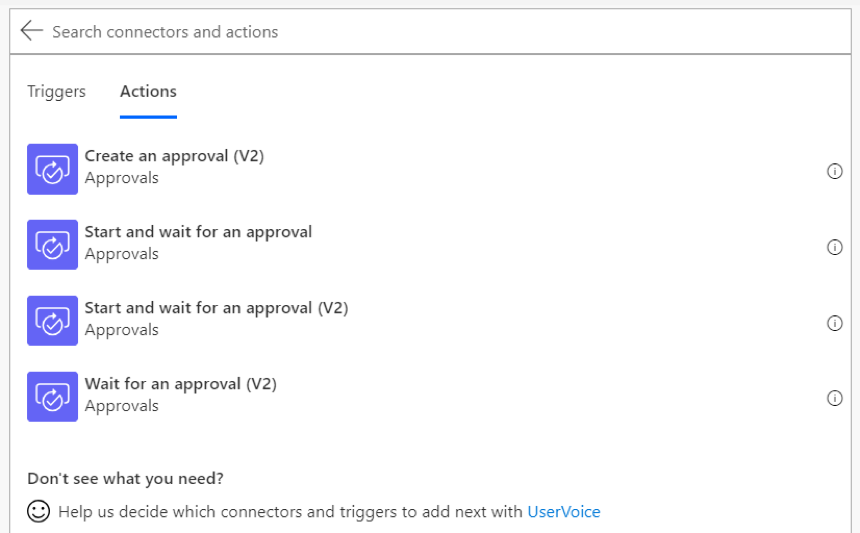Click the "Don't see what you need?" heading
Viewport: 860px width, 533px height.
coord(126,479)
